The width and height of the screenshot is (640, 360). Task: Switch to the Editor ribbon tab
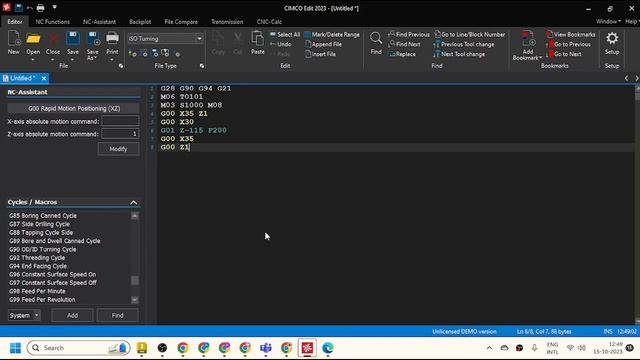pos(15,22)
